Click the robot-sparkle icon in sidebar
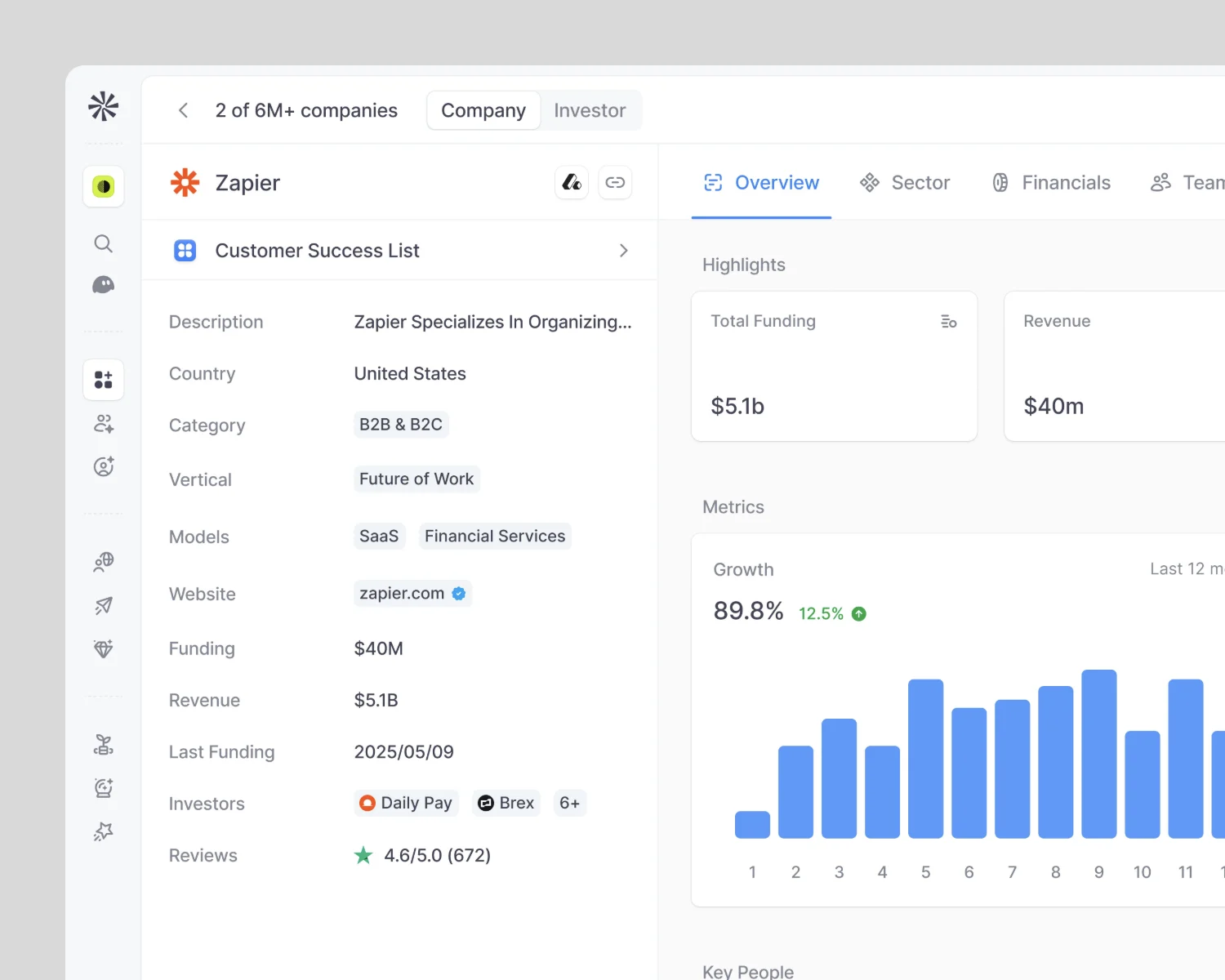Image resolution: width=1225 pixels, height=980 pixels. point(104,788)
